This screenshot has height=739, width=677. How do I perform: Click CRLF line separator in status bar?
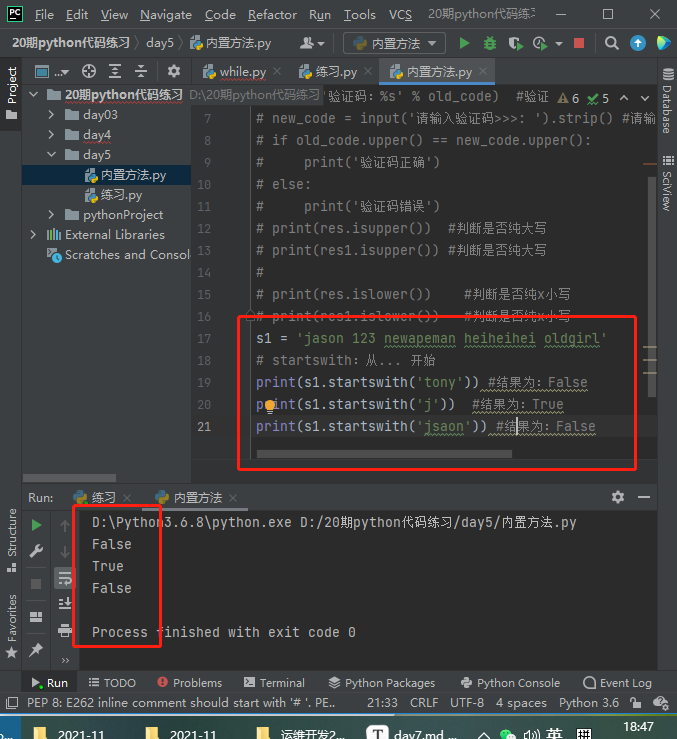click(x=424, y=703)
